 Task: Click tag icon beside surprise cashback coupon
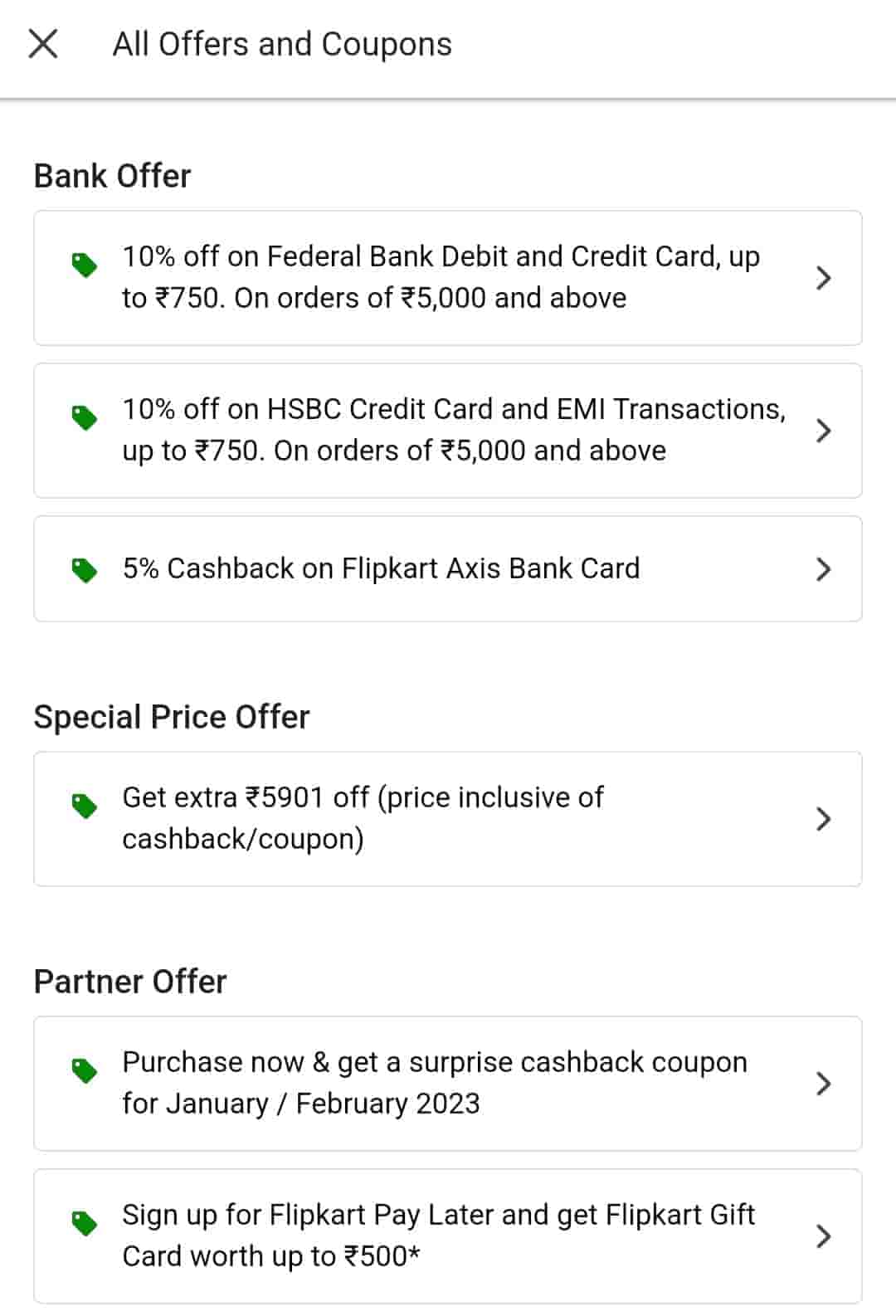84,1070
